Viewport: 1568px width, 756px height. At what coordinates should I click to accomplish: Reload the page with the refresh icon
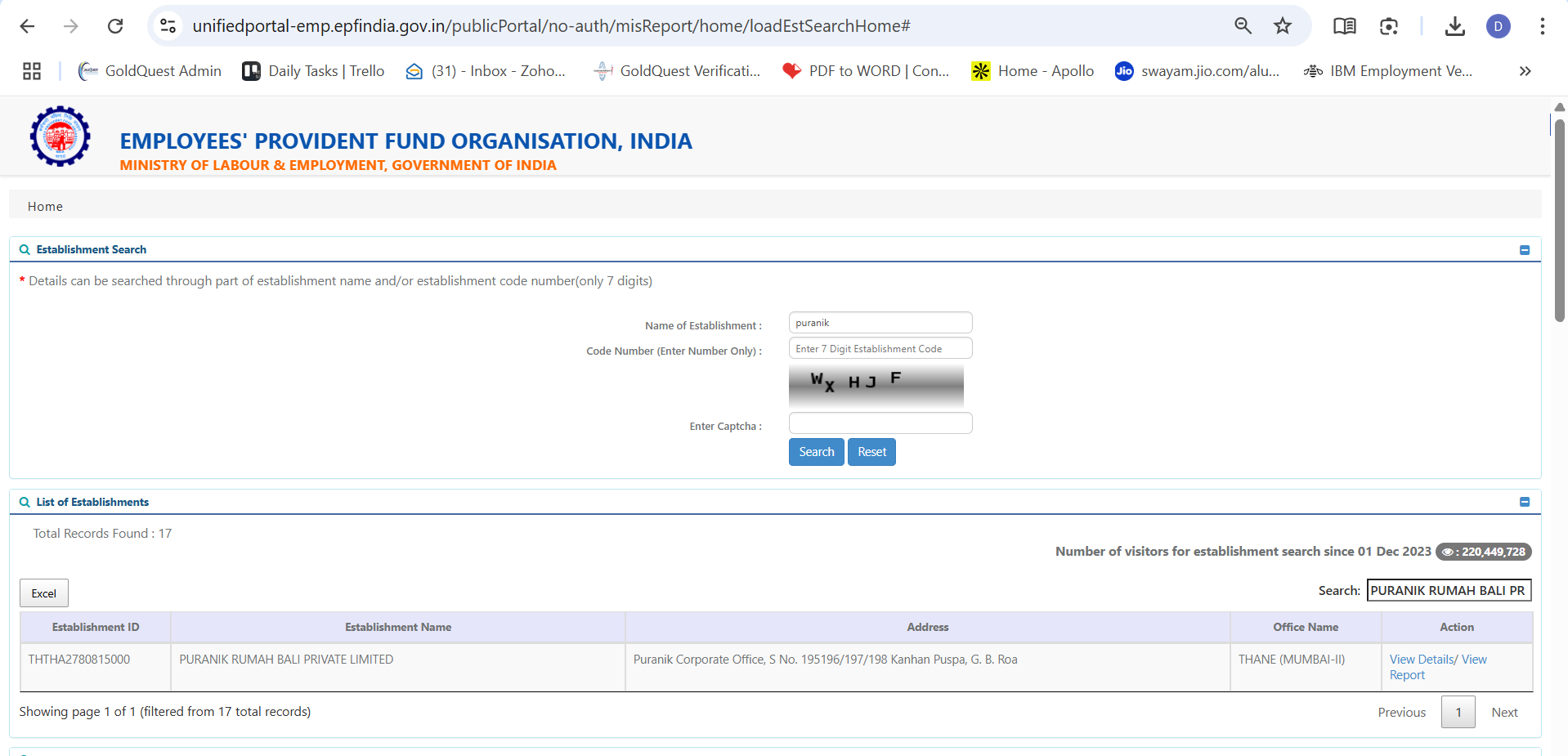coord(115,26)
